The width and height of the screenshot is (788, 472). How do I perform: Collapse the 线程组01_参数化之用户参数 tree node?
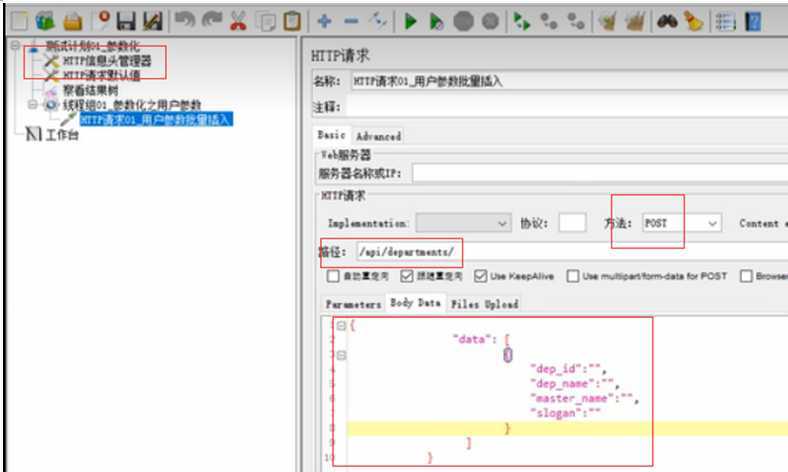coord(33,104)
